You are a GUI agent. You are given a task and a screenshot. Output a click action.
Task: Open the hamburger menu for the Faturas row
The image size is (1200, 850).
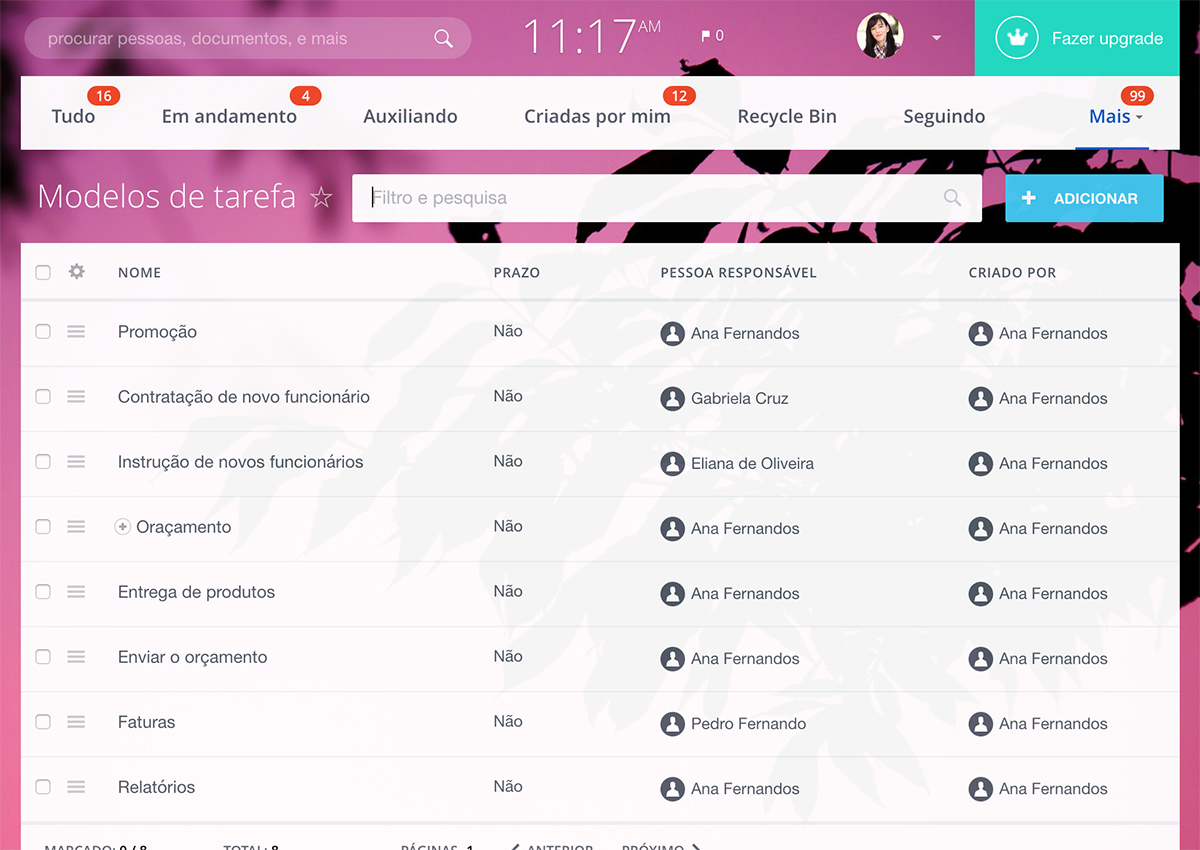click(76, 722)
